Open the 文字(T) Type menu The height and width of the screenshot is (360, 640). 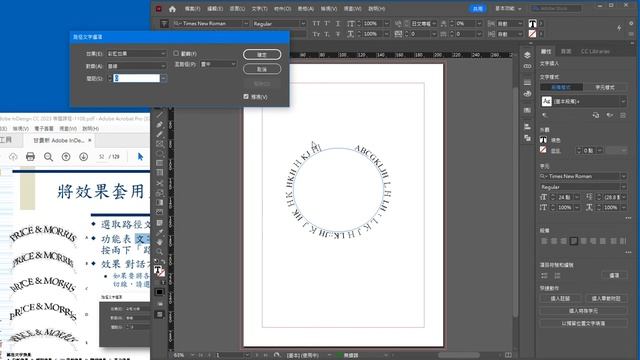click(259, 9)
